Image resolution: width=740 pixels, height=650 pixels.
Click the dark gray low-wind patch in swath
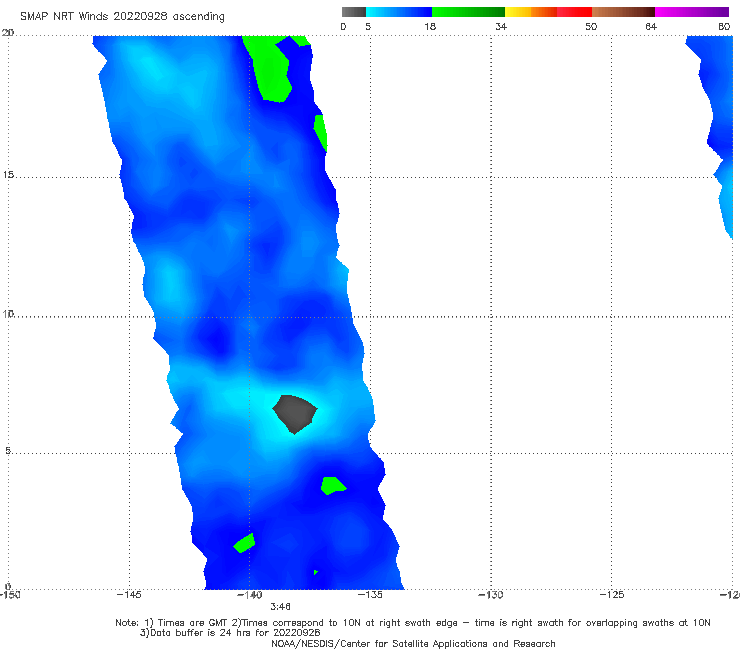[x=294, y=414]
